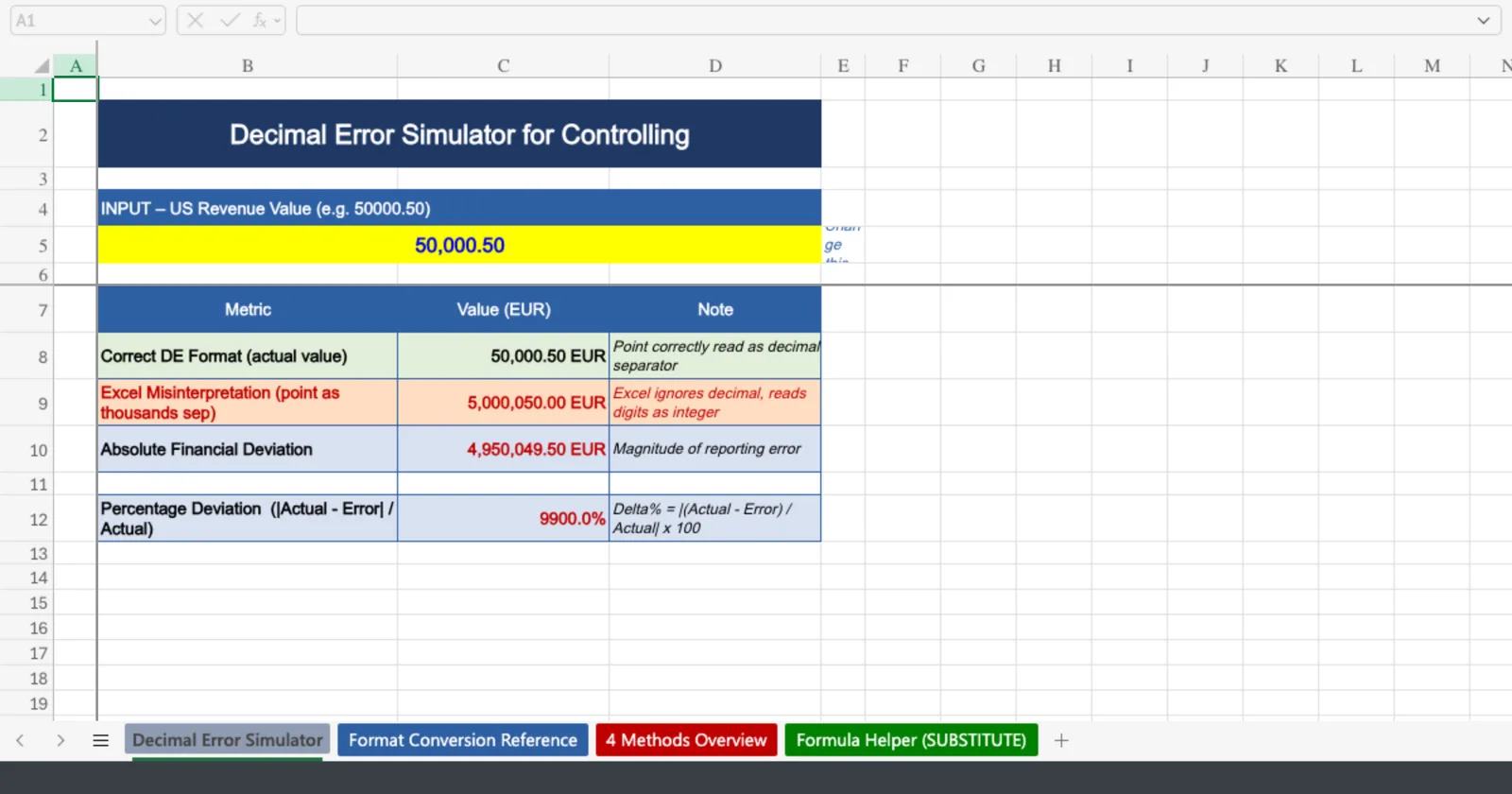Screen dimensions: 1512x794
Task: Switch to Format Conversion Reference tab
Action: pyautogui.click(x=463, y=740)
